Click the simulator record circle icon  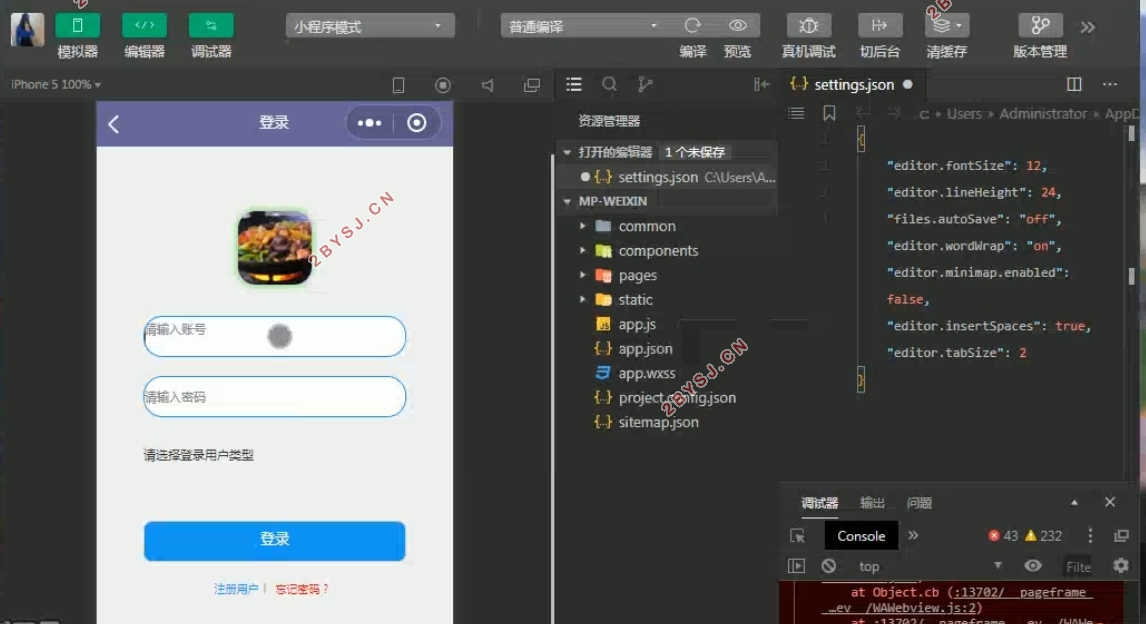point(443,85)
